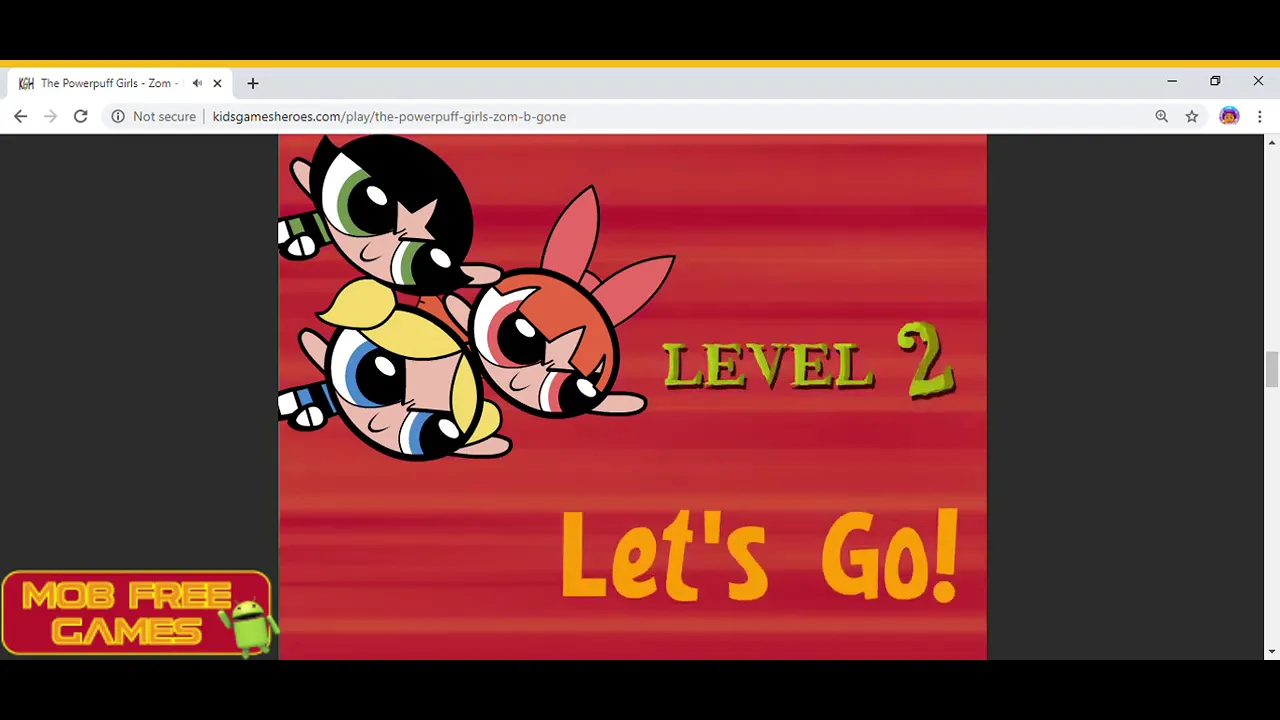The width and height of the screenshot is (1280, 720).
Task: Click the Mob Free Games logo
Action: (138, 613)
